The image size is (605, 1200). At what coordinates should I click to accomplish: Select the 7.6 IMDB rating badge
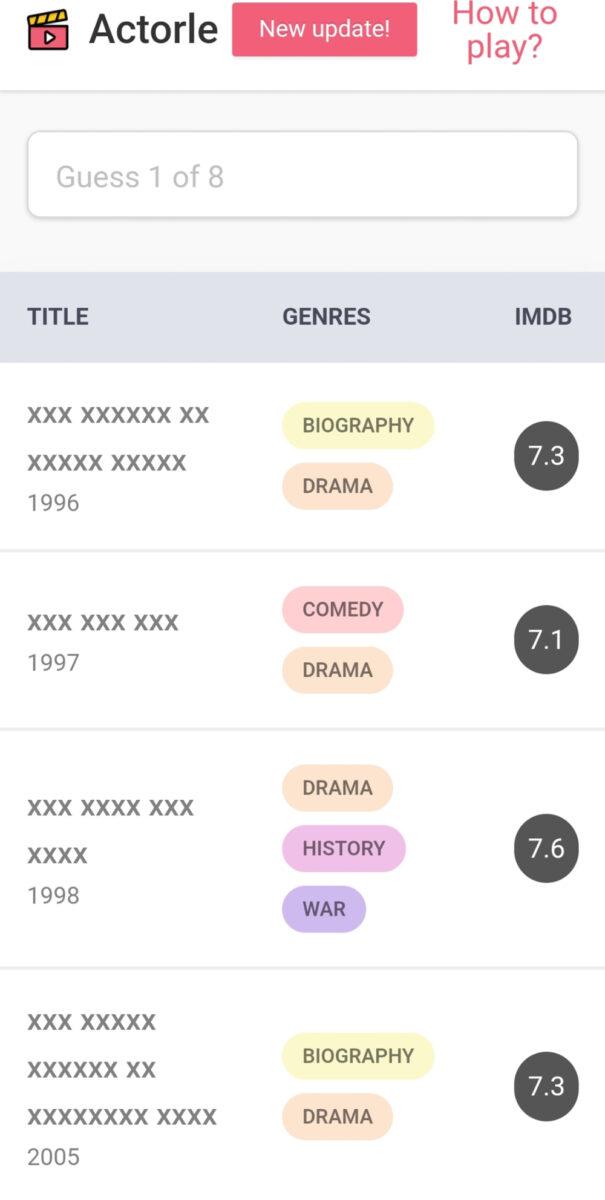[x=546, y=849]
